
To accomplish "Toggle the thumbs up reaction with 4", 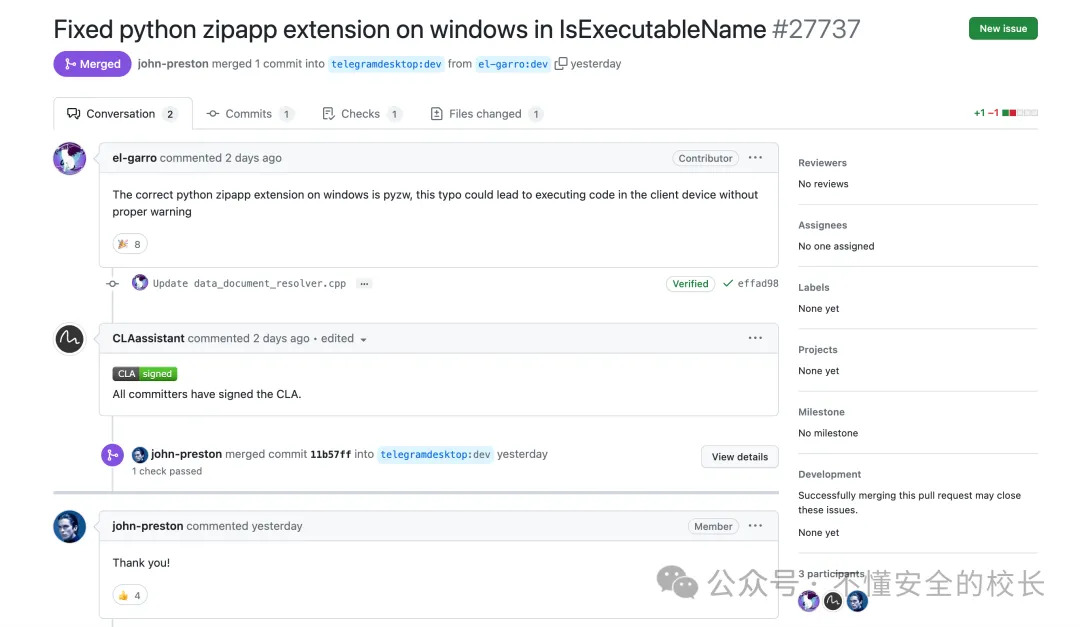I will [130, 595].
